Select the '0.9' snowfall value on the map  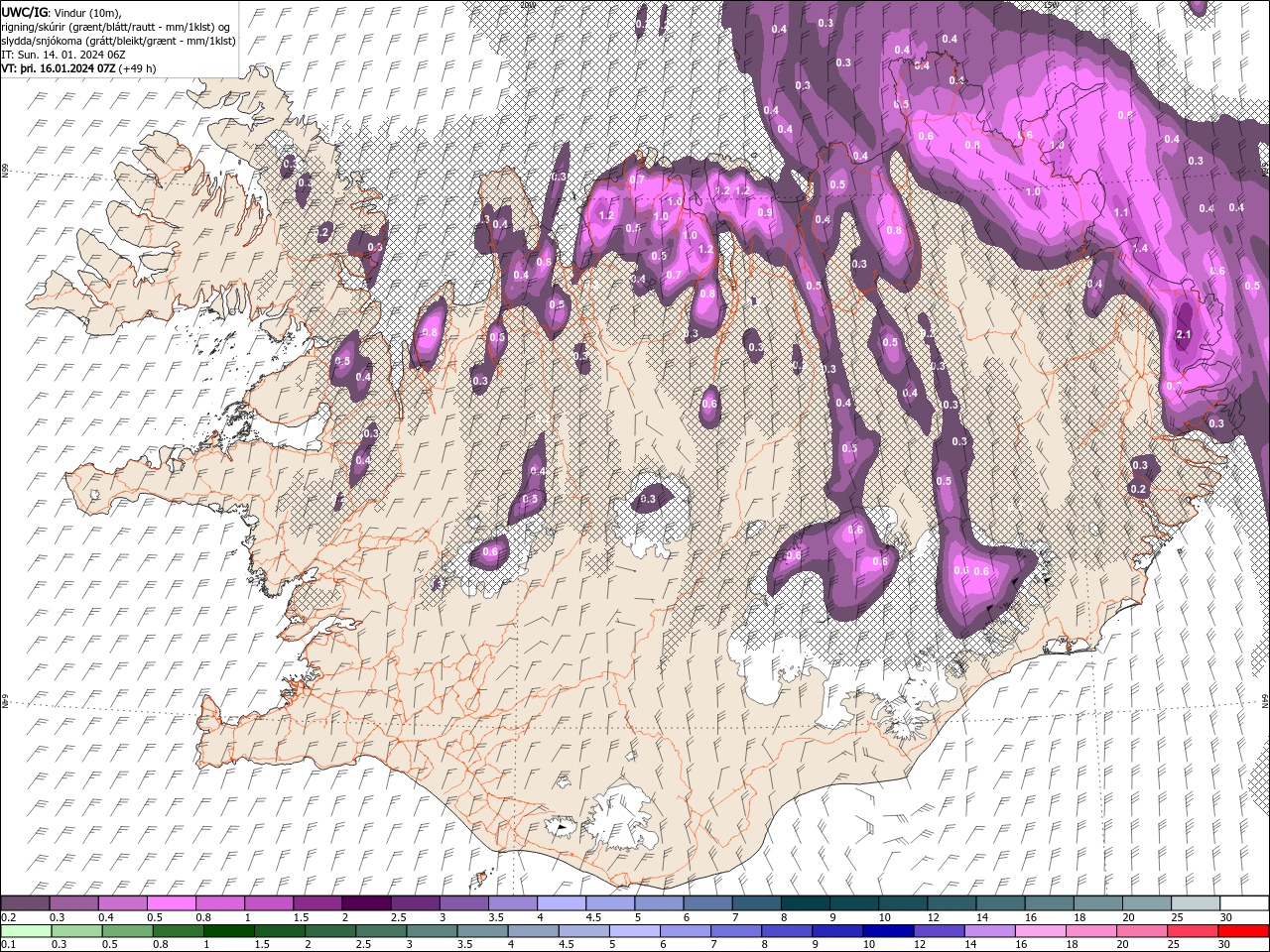pyautogui.click(x=765, y=212)
